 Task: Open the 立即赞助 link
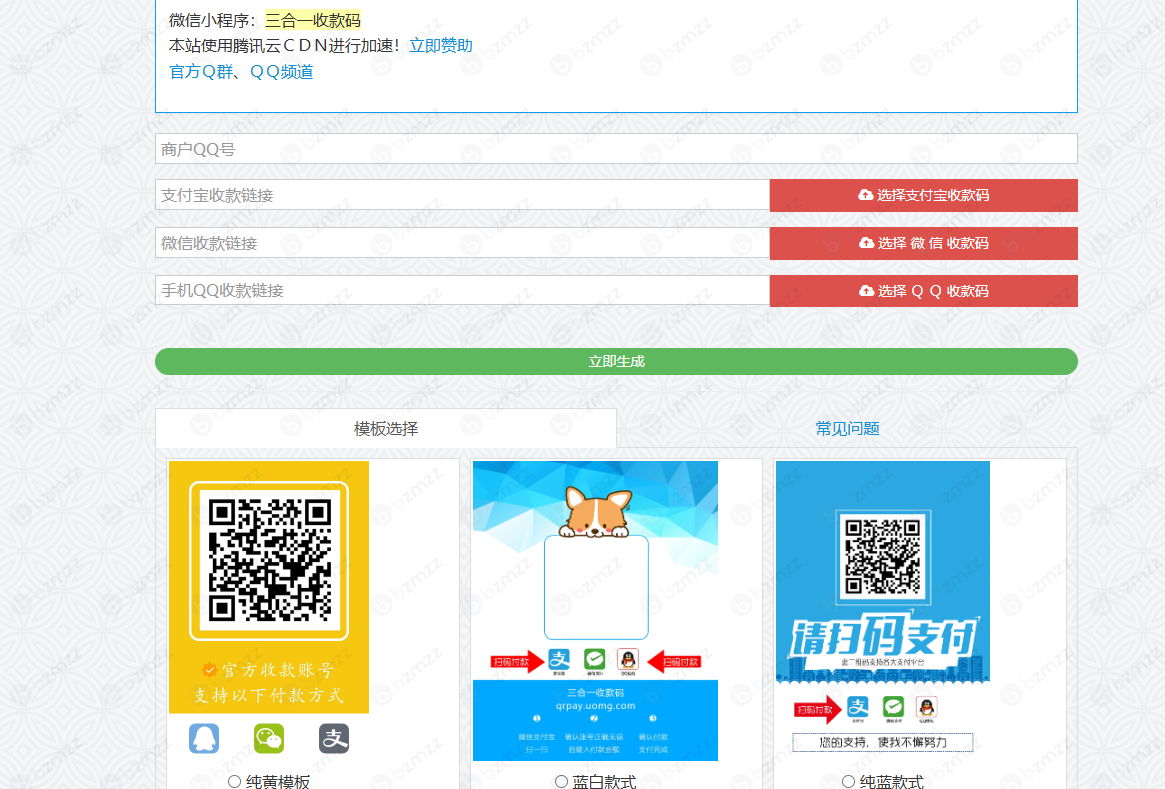pyautogui.click(x=441, y=46)
